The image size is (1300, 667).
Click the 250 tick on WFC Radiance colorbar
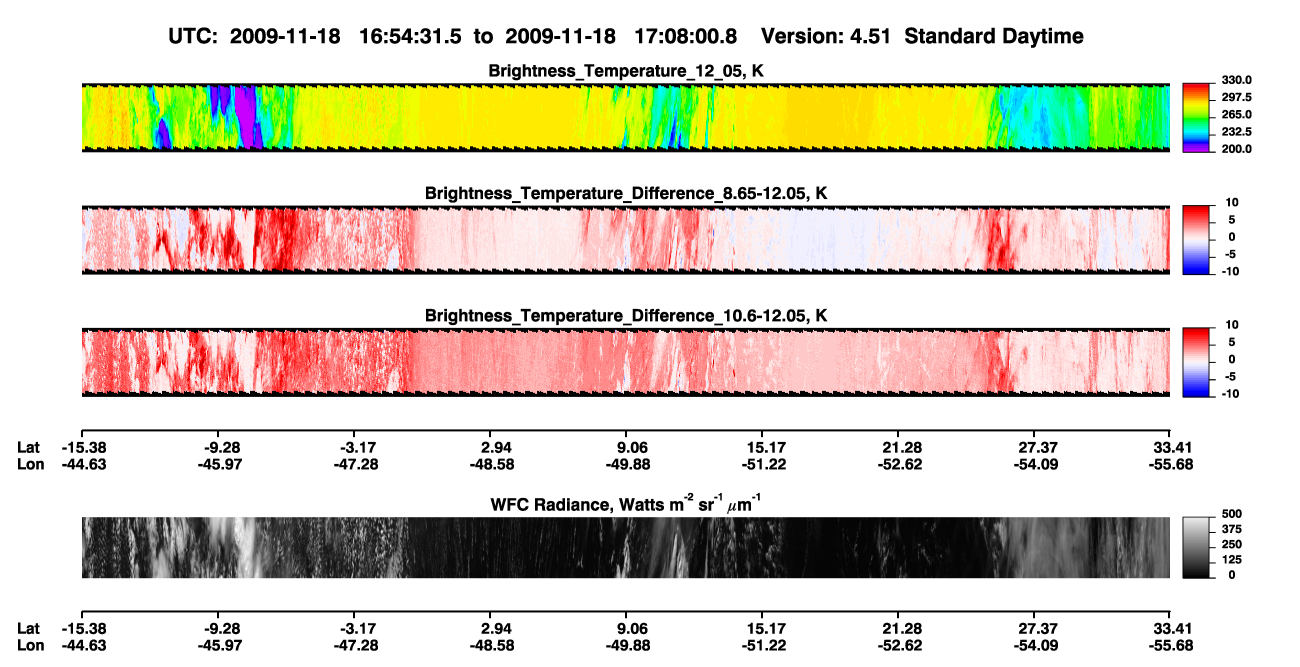pos(1231,545)
